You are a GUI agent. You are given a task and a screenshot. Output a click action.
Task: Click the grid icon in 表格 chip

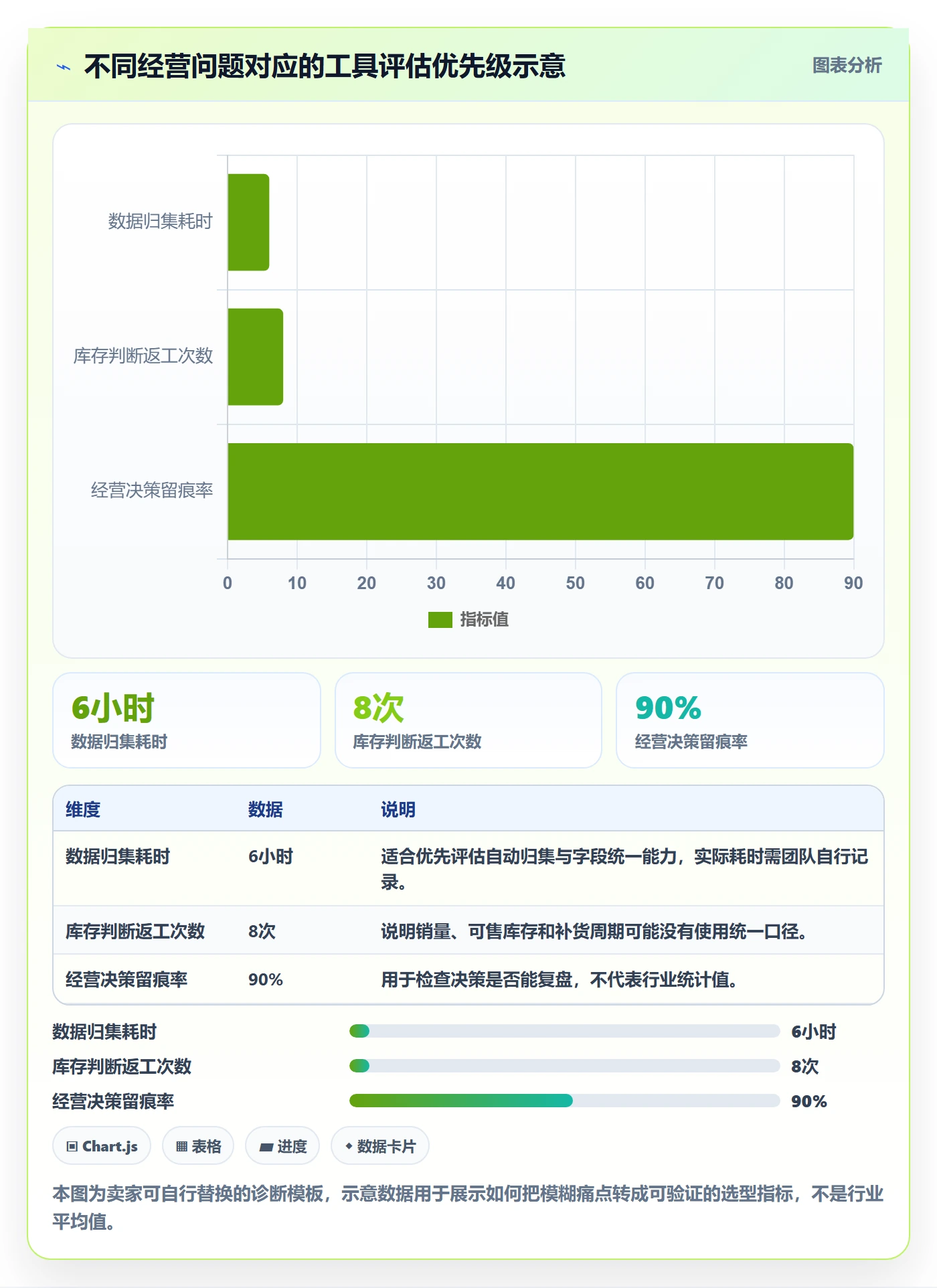pos(181,1147)
